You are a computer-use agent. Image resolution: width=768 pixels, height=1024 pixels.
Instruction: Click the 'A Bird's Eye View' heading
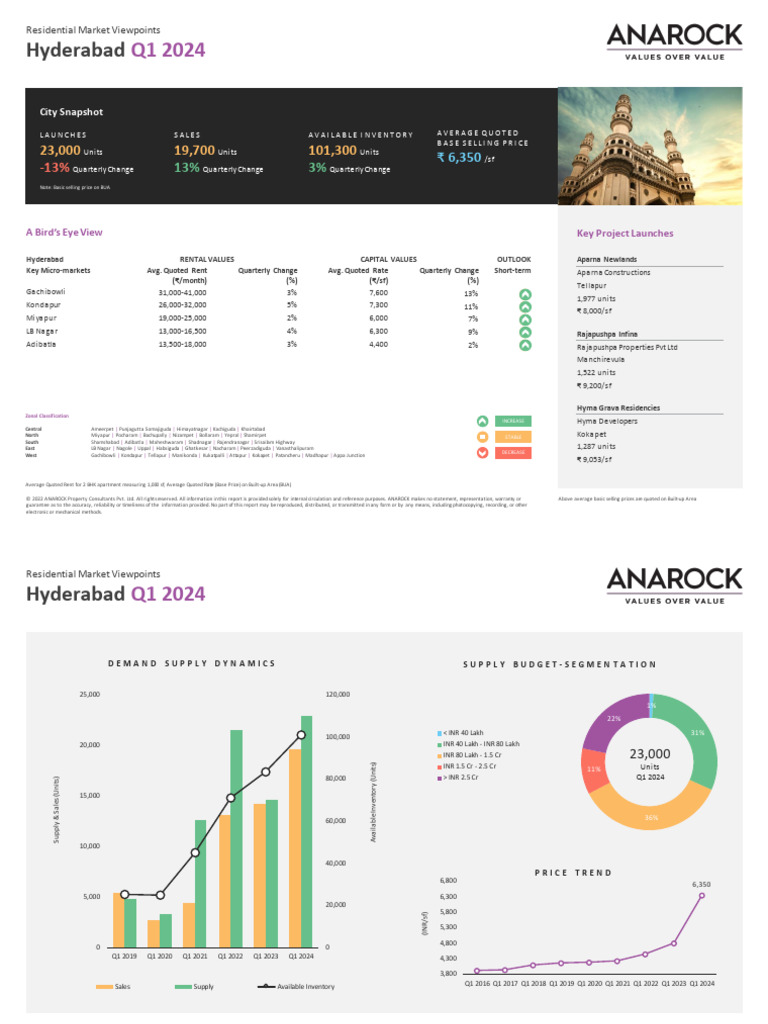pyautogui.click(x=64, y=232)
